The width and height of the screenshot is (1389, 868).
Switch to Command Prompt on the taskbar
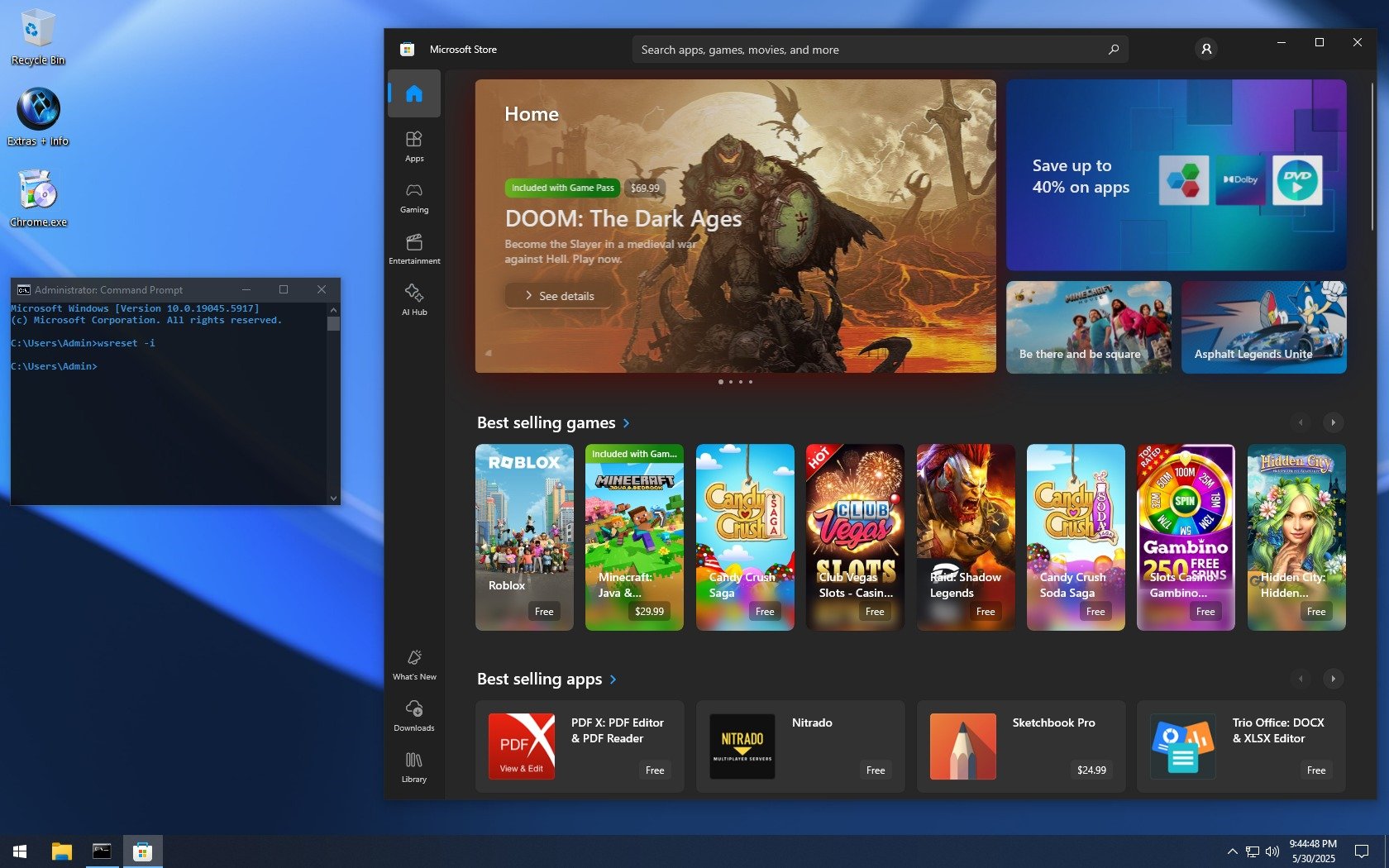click(102, 851)
